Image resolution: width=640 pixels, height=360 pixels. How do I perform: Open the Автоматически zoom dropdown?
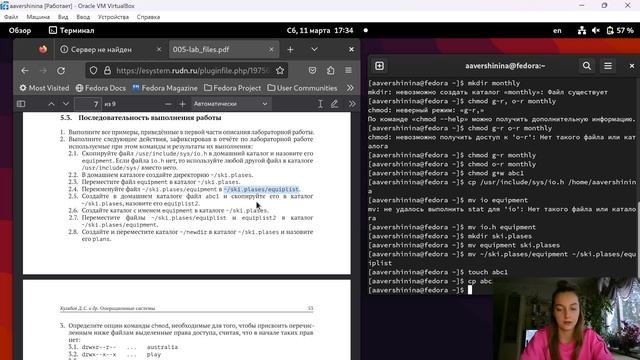point(231,104)
